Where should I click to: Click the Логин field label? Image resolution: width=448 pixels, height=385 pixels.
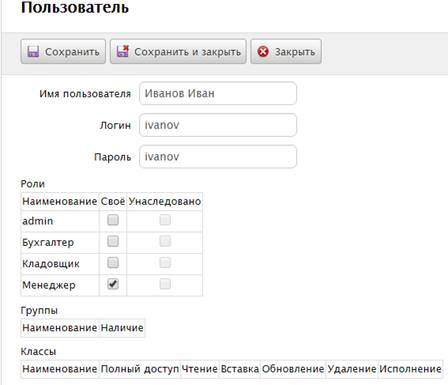[x=115, y=125]
